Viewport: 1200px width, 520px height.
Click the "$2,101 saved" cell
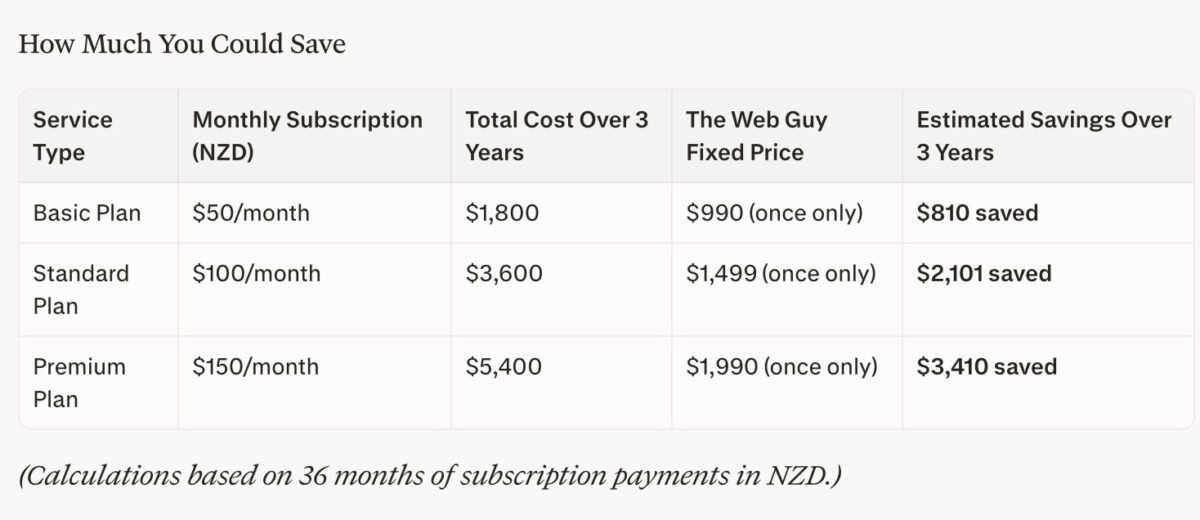pyautogui.click(x=984, y=274)
